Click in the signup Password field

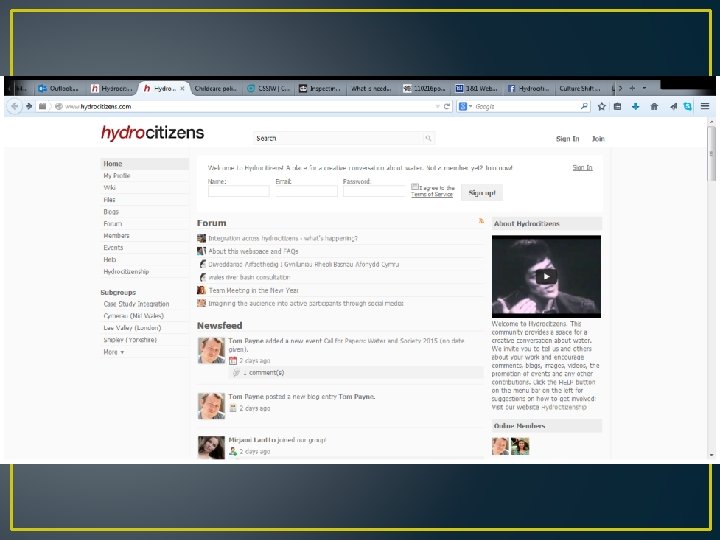pos(374,191)
